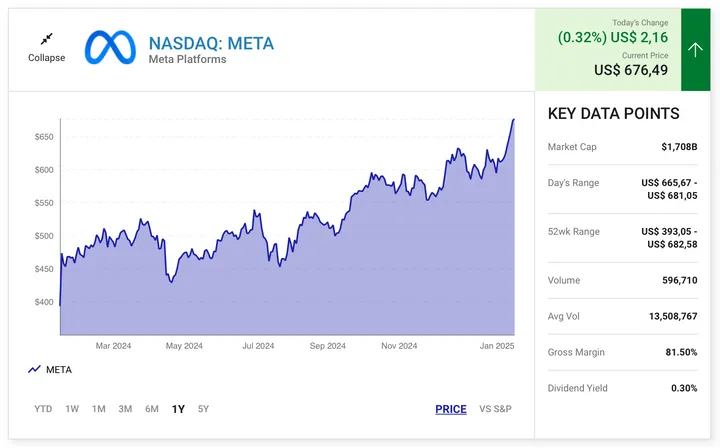Screen dimensions: 720x448
Task: Click the META legend line icon
Action: [35, 369]
